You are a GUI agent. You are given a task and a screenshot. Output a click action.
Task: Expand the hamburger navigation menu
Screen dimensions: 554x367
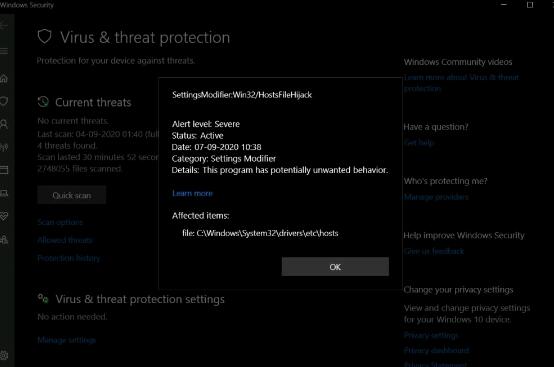pos(4,52)
